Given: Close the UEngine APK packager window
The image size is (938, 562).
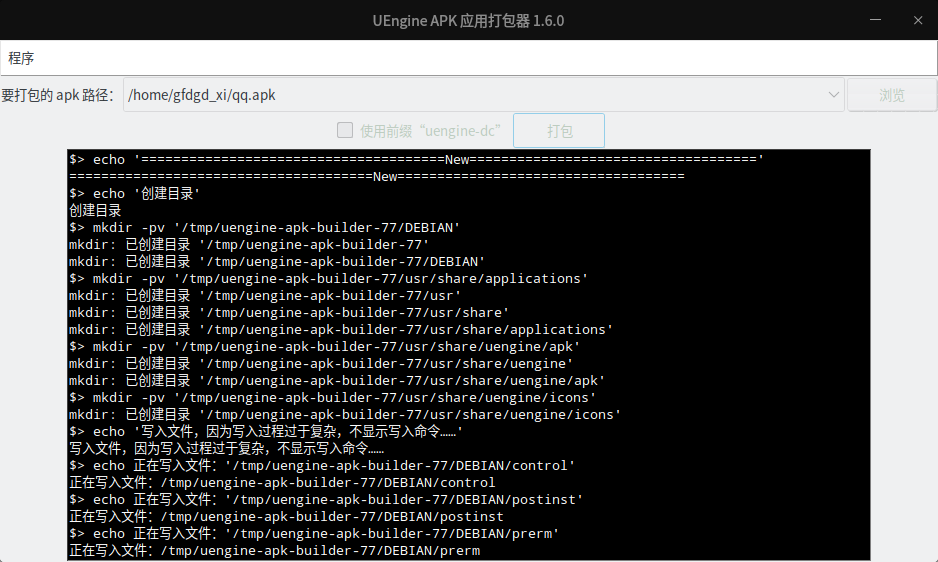Looking at the screenshot, I should [x=917, y=20].
